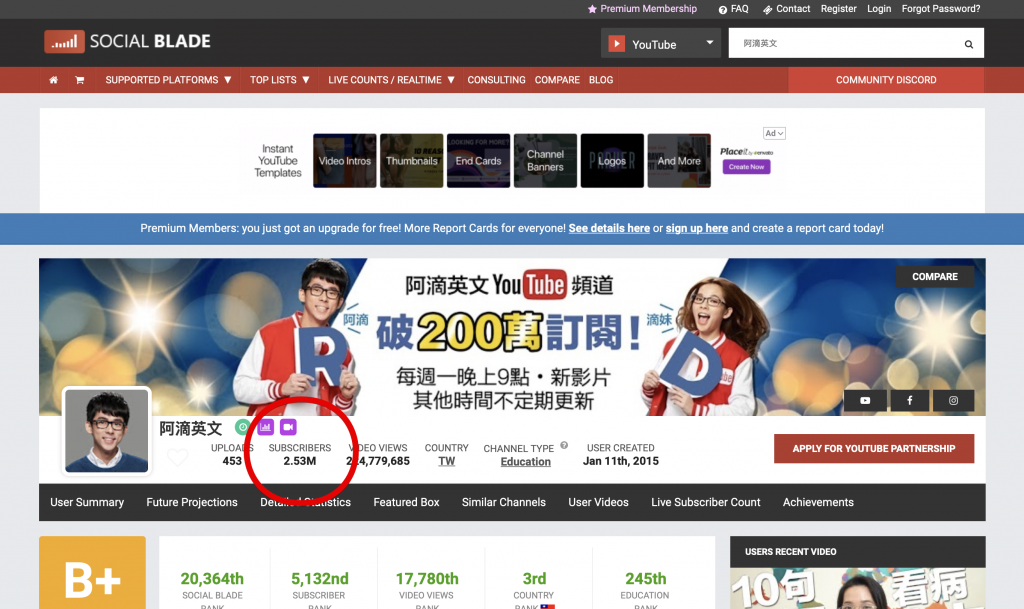Click the Logos ad tile
The height and width of the screenshot is (609, 1024).
pyautogui.click(x=612, y=161)
